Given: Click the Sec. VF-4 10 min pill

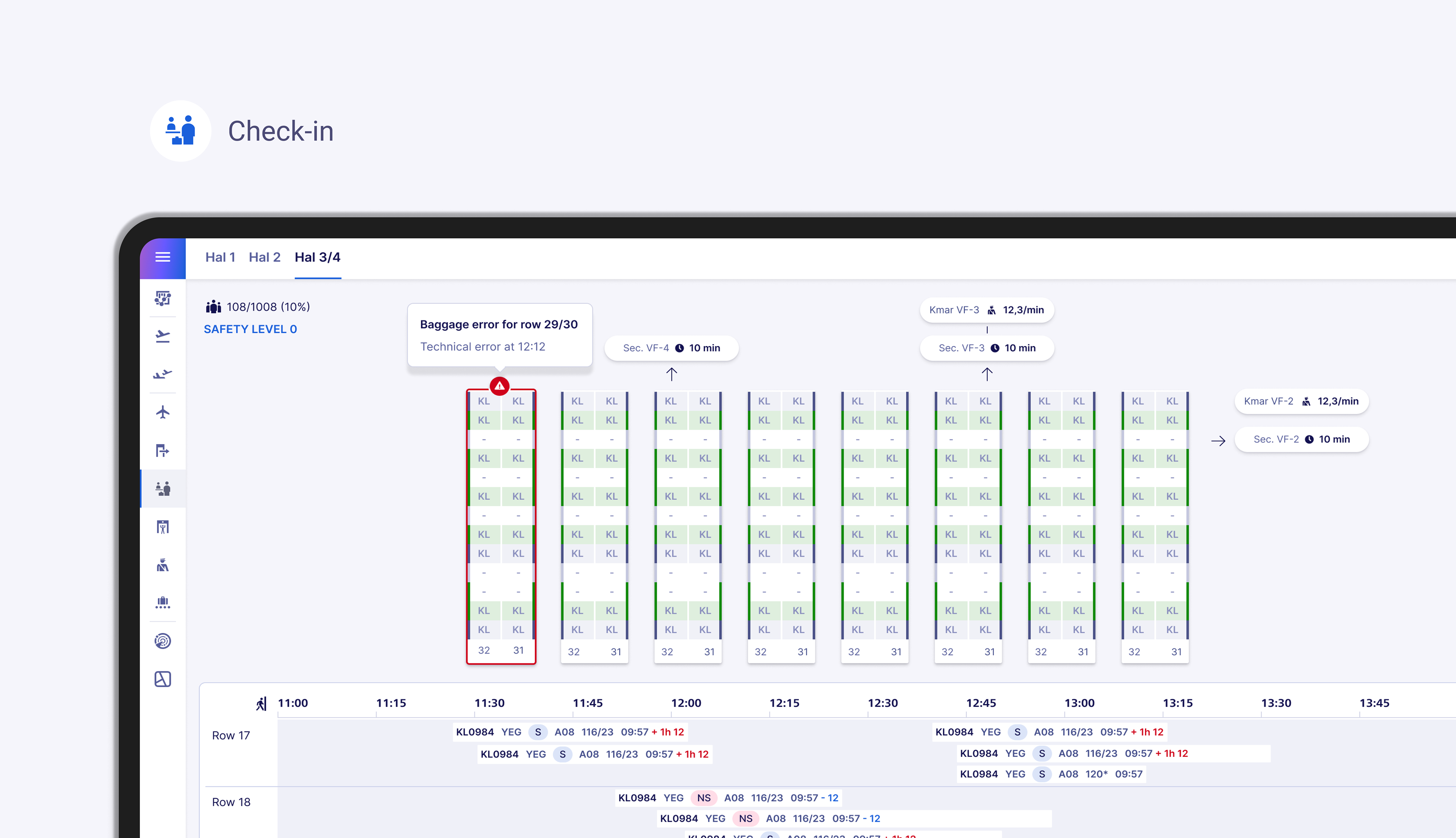Looking at the screenshot, I should (671, 348).
